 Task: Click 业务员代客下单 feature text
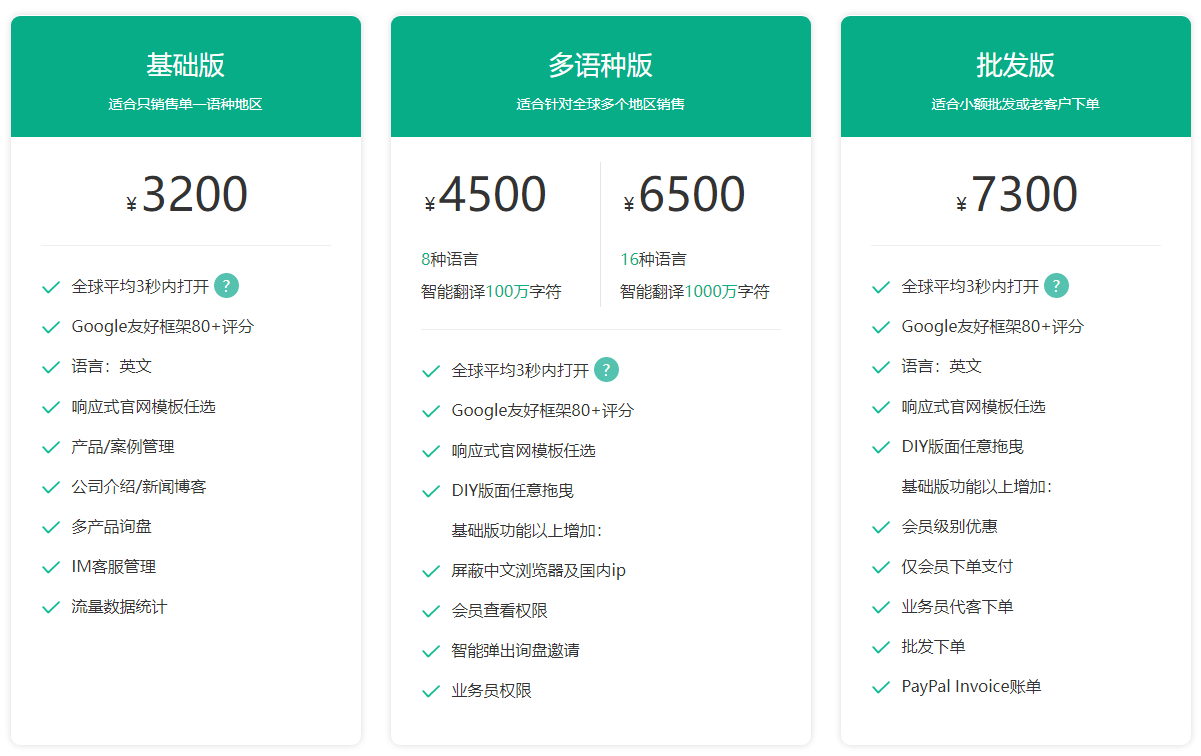[x=957, y=607]
